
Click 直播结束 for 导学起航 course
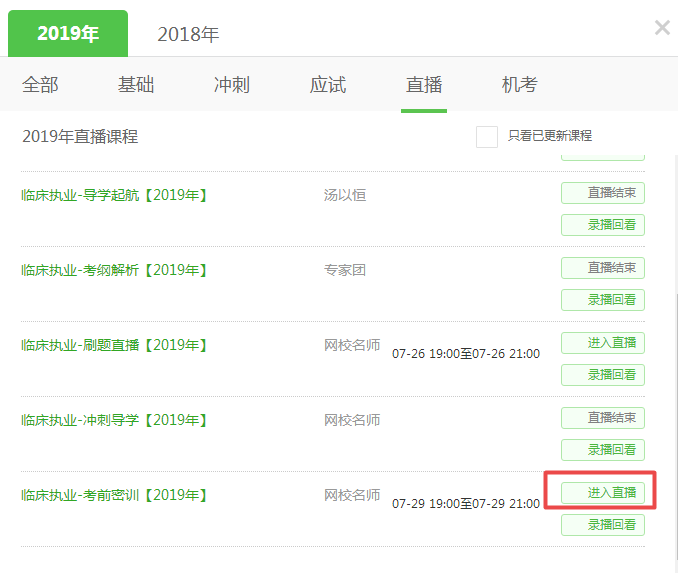[x=603, y=193]
